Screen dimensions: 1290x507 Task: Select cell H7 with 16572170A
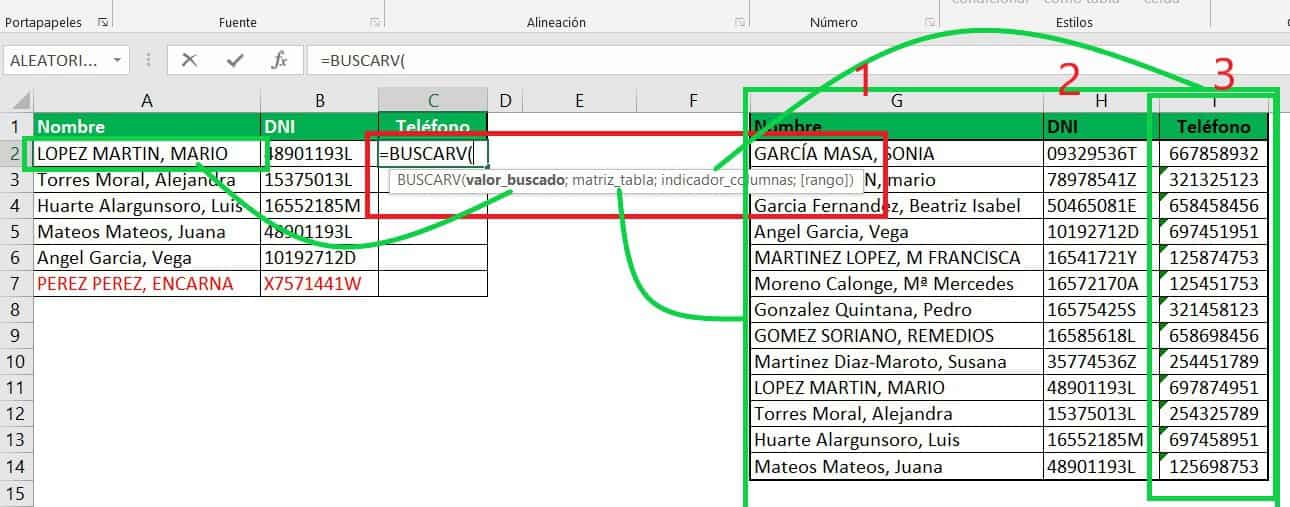click(x=1101, y=283)
